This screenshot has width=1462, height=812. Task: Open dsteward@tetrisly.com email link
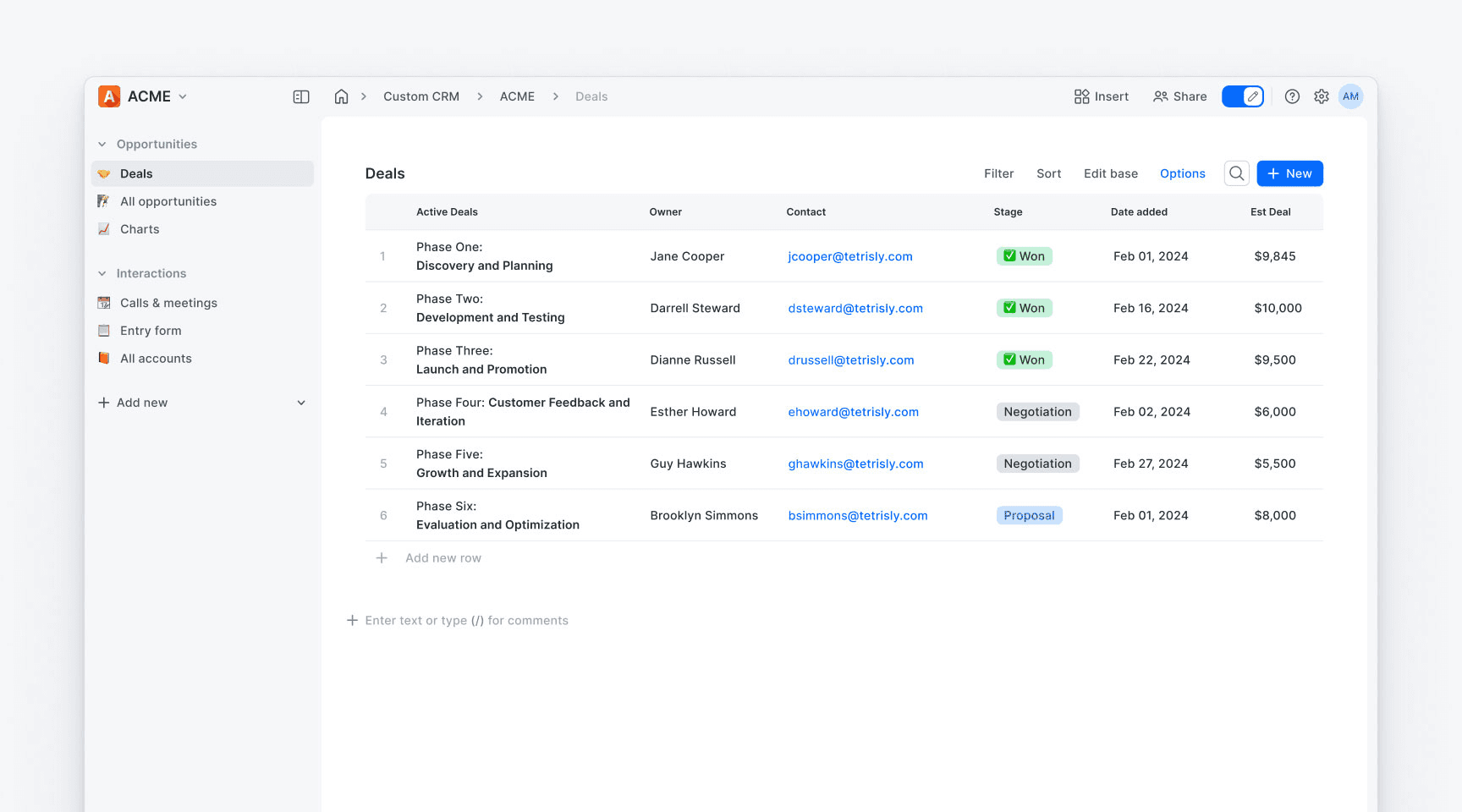click(x=855, y=308)
